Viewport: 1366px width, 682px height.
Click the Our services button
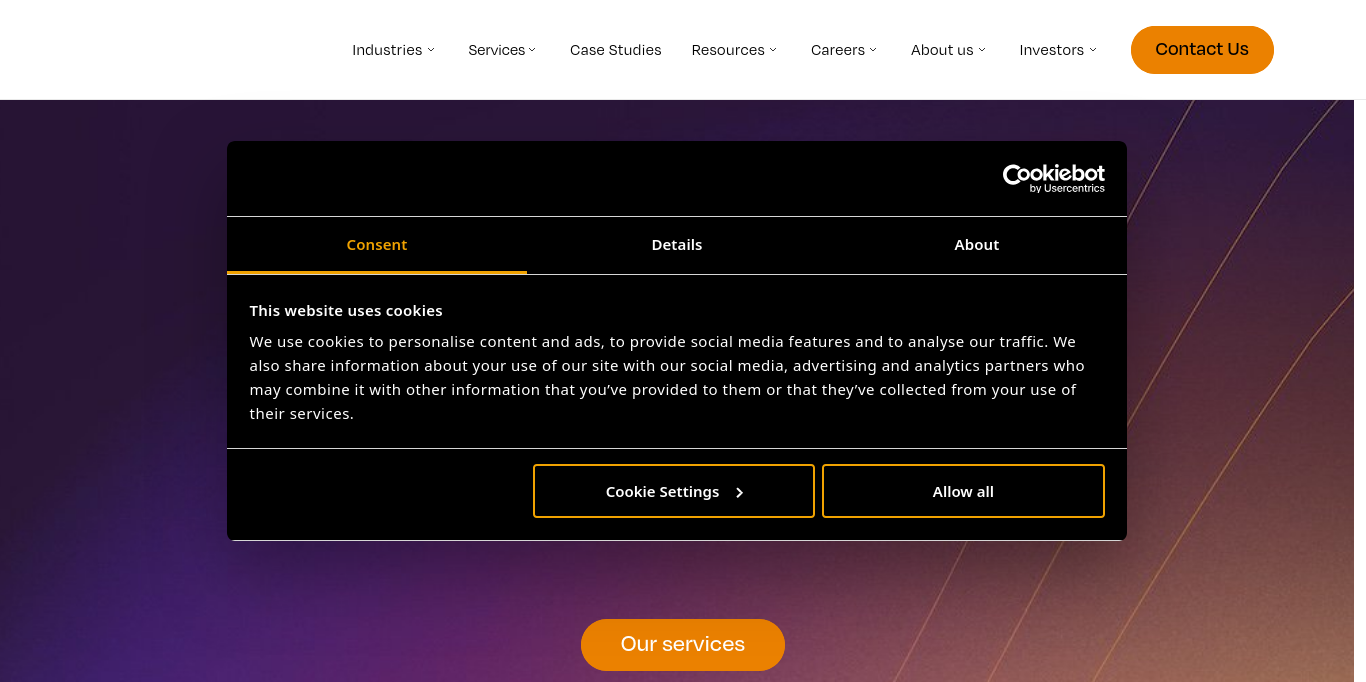pos(683,645)
